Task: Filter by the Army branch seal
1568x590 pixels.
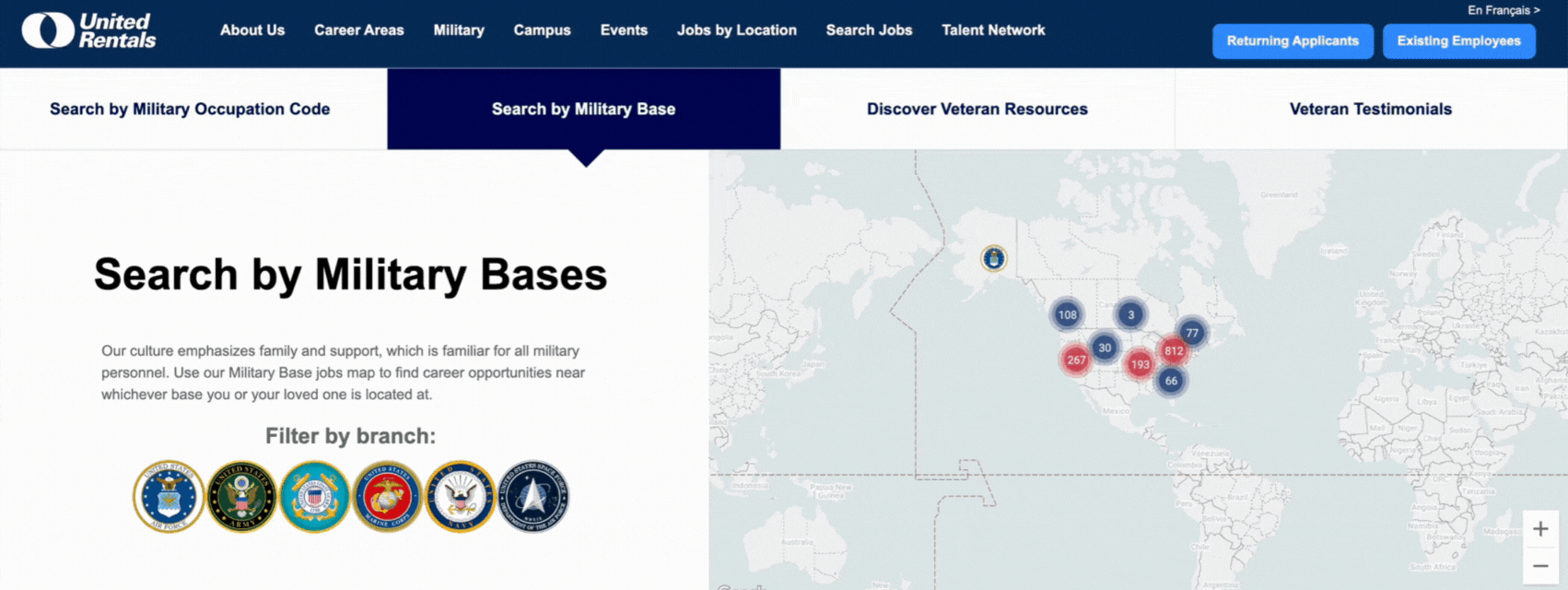Action: 241,497
